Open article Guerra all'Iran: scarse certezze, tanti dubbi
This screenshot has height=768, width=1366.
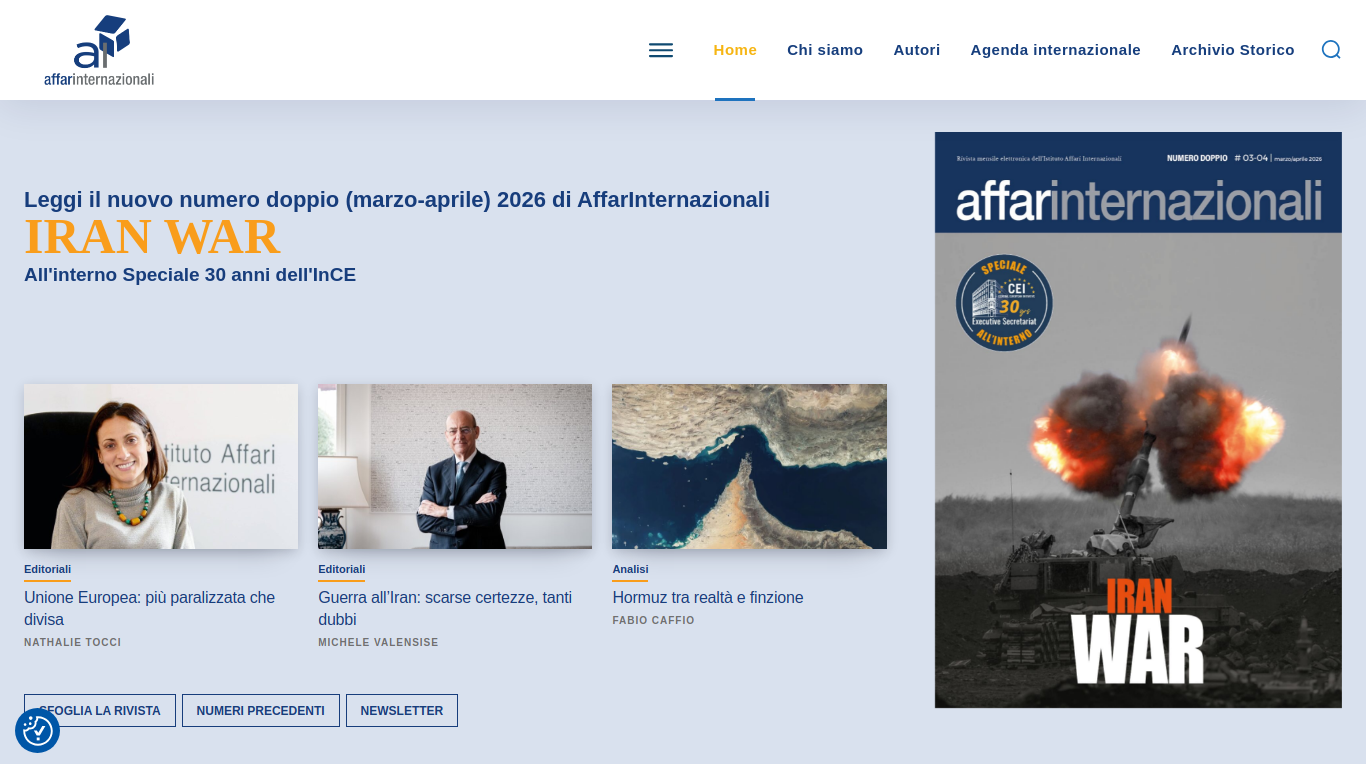(x=445, y=608)
